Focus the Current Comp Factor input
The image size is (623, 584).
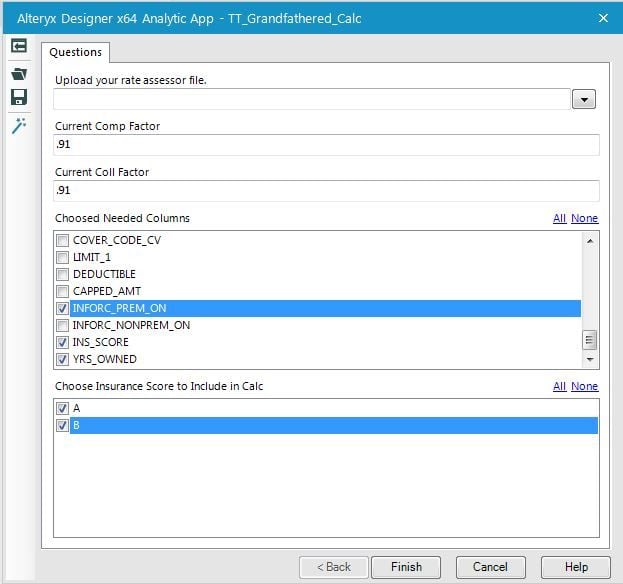click(x=326, y=145)
